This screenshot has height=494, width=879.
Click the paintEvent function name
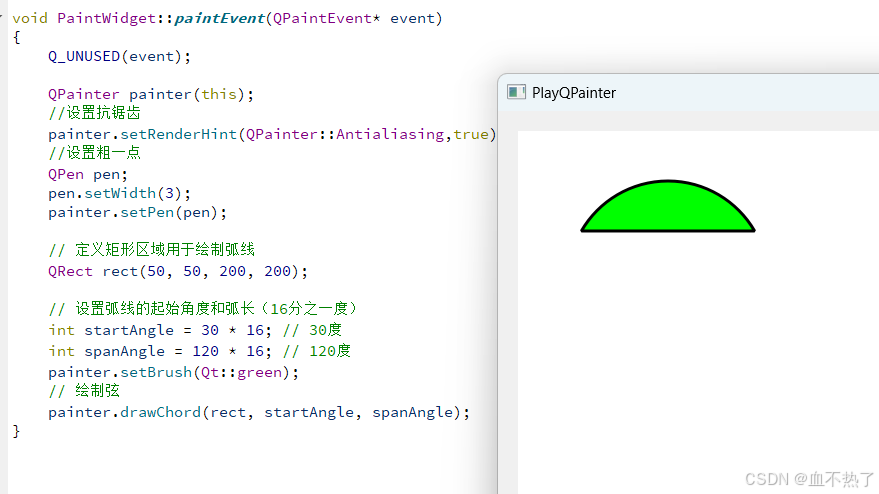point(219,19)
